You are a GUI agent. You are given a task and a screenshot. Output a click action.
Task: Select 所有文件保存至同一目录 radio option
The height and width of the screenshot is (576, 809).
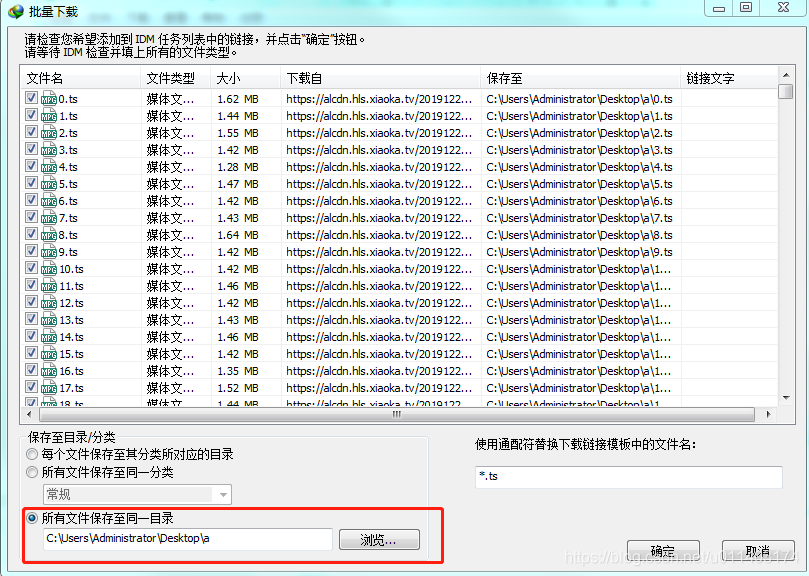[x=32, y=518]
